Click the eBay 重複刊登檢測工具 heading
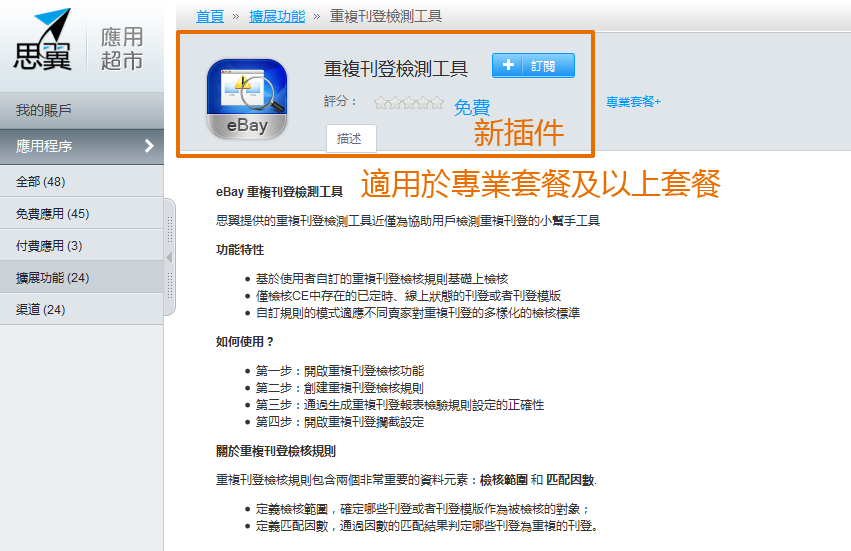The height and width of the screenshot is (551, 851). [x=279, y=192]
